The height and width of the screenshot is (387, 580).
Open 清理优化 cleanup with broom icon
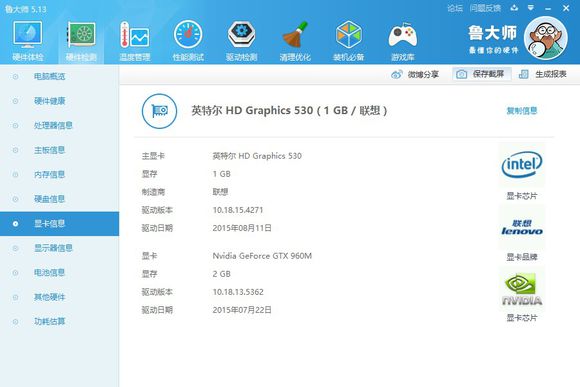coord(295,41)
